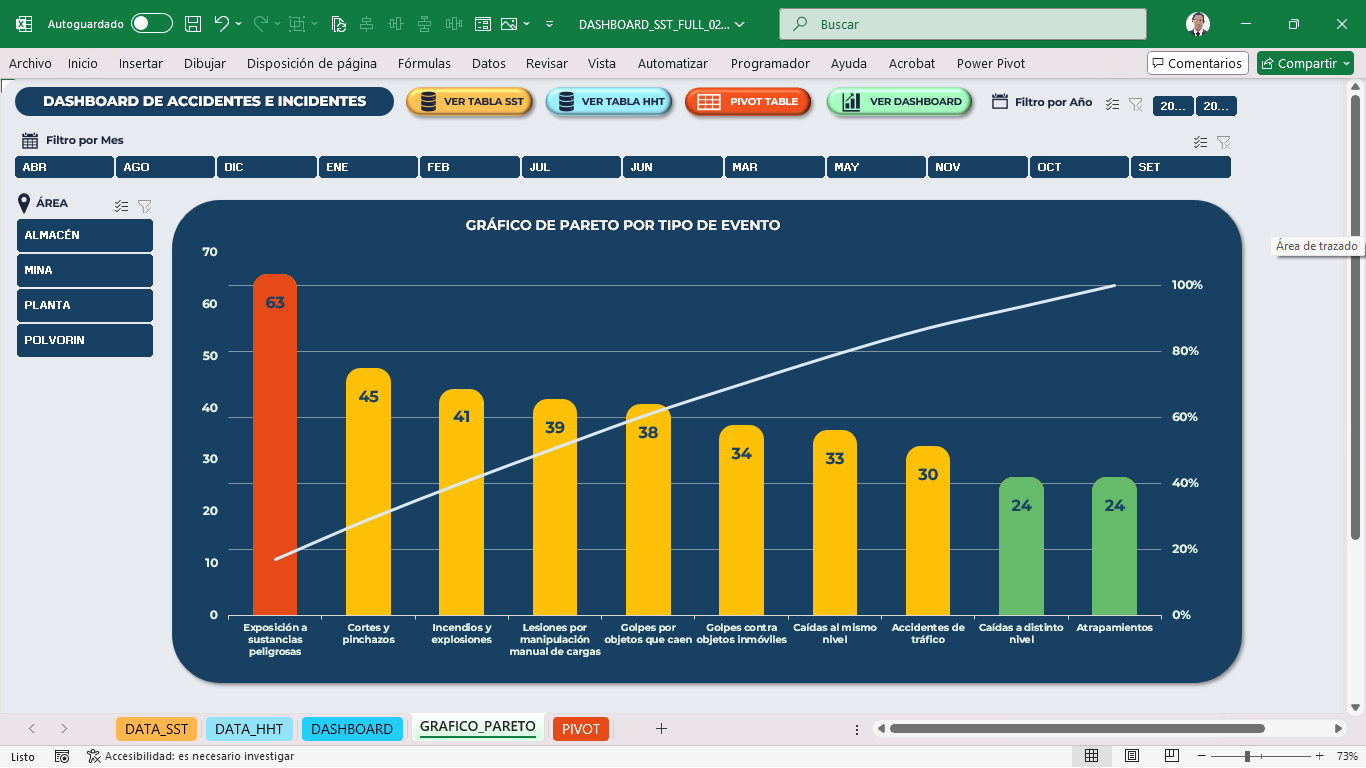Click the Save icon in the title bar
The height and width of the screenshot is (768, 1366).
click(193, 24)
